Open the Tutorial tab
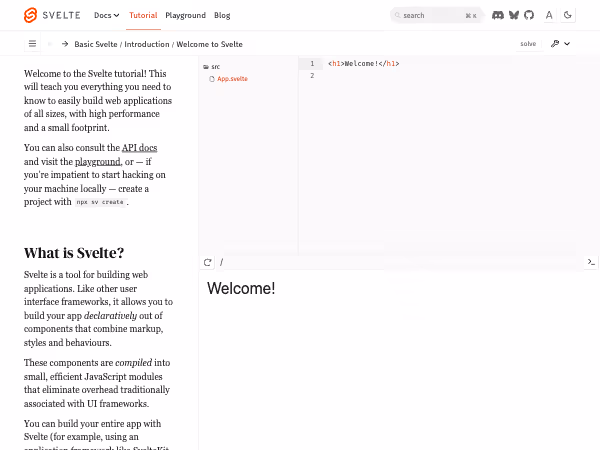The height and width of the screenshot is (450, 600). [143, 15]
